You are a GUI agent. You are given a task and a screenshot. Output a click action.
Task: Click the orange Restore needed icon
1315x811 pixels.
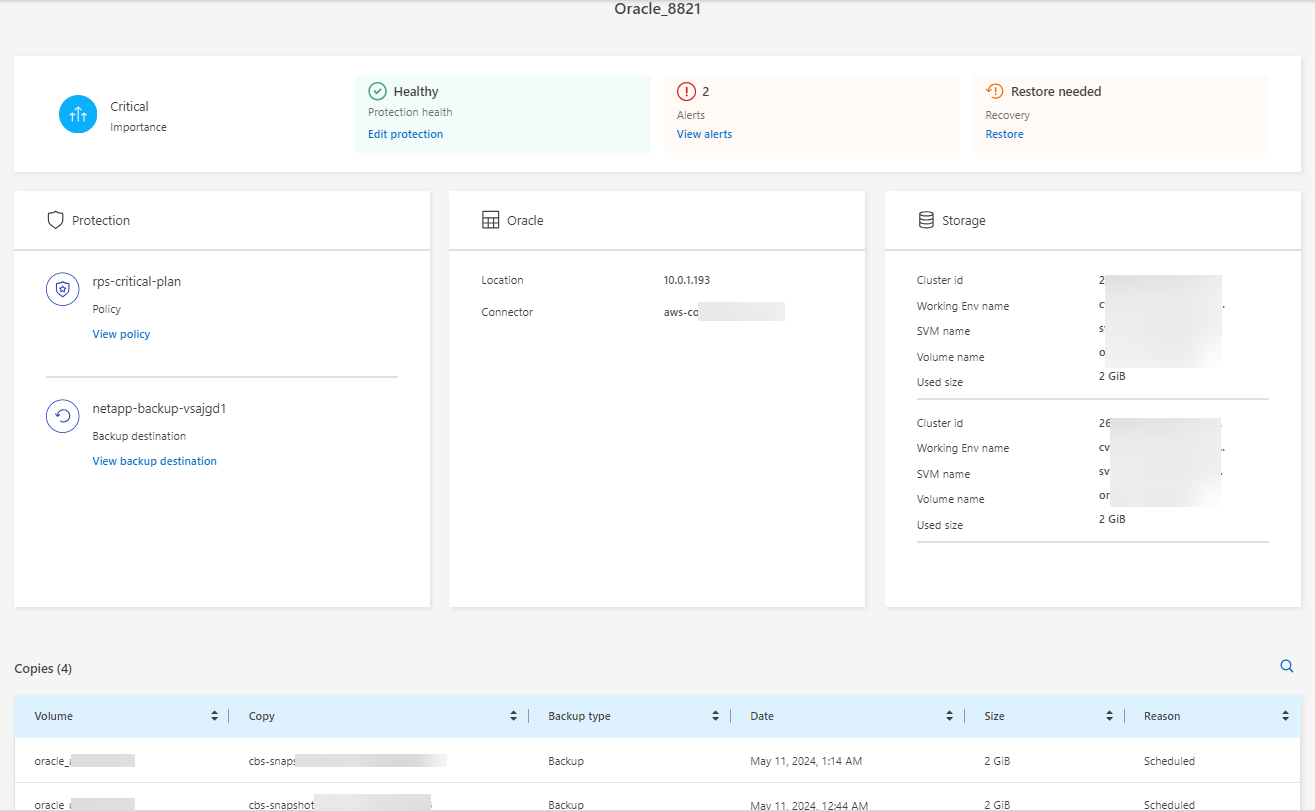(x=995, y=91)
